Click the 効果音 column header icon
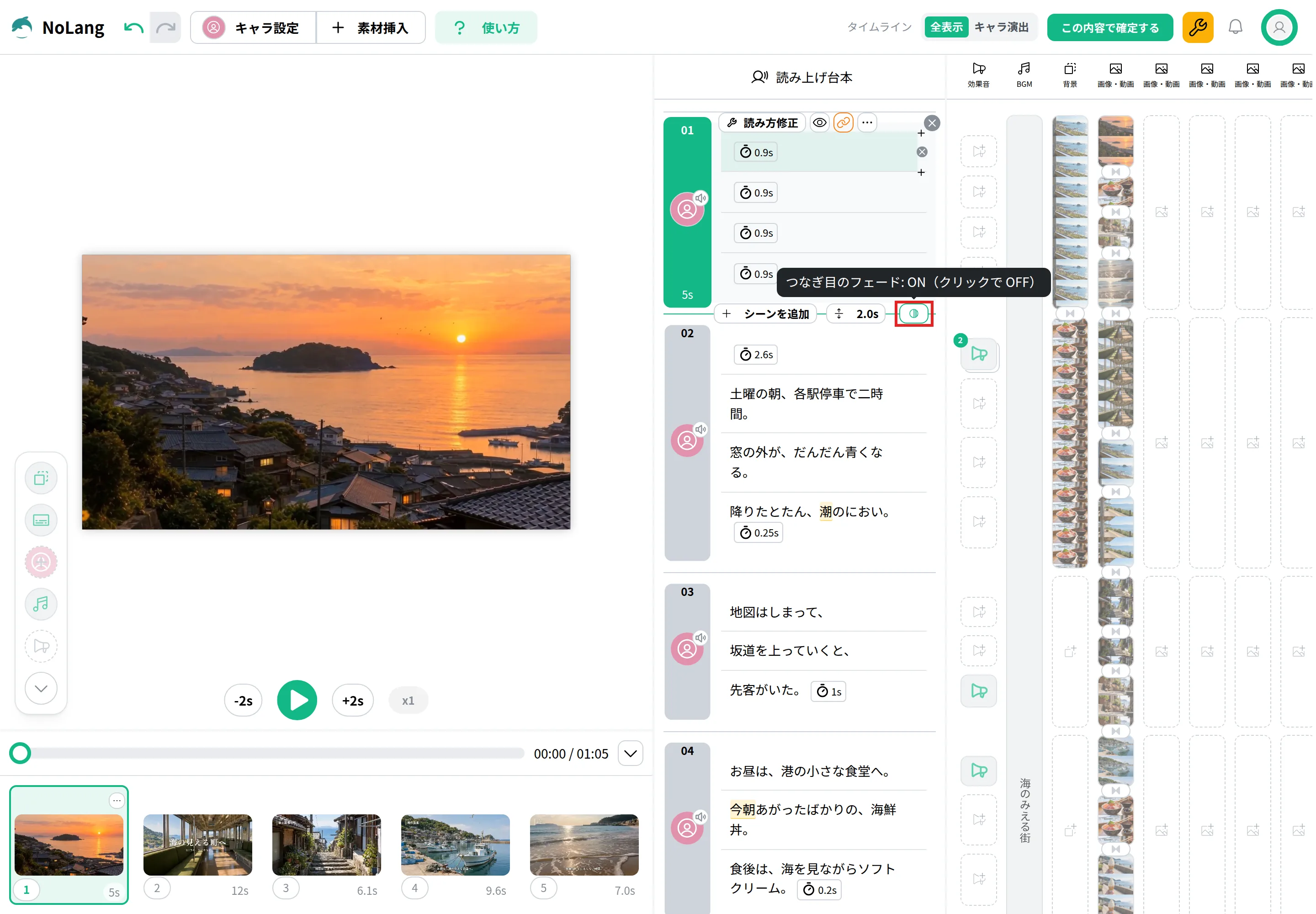 978,69
